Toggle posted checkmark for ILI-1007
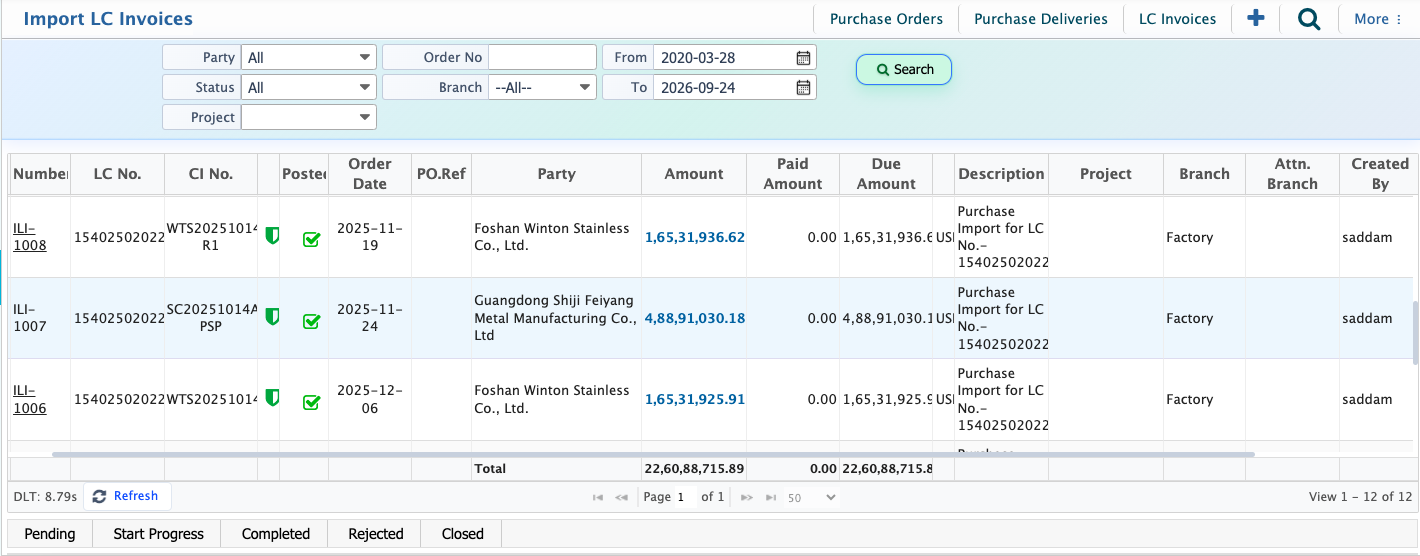The width and height of the screenshot is (1420, 556). (x=311, y=321)
